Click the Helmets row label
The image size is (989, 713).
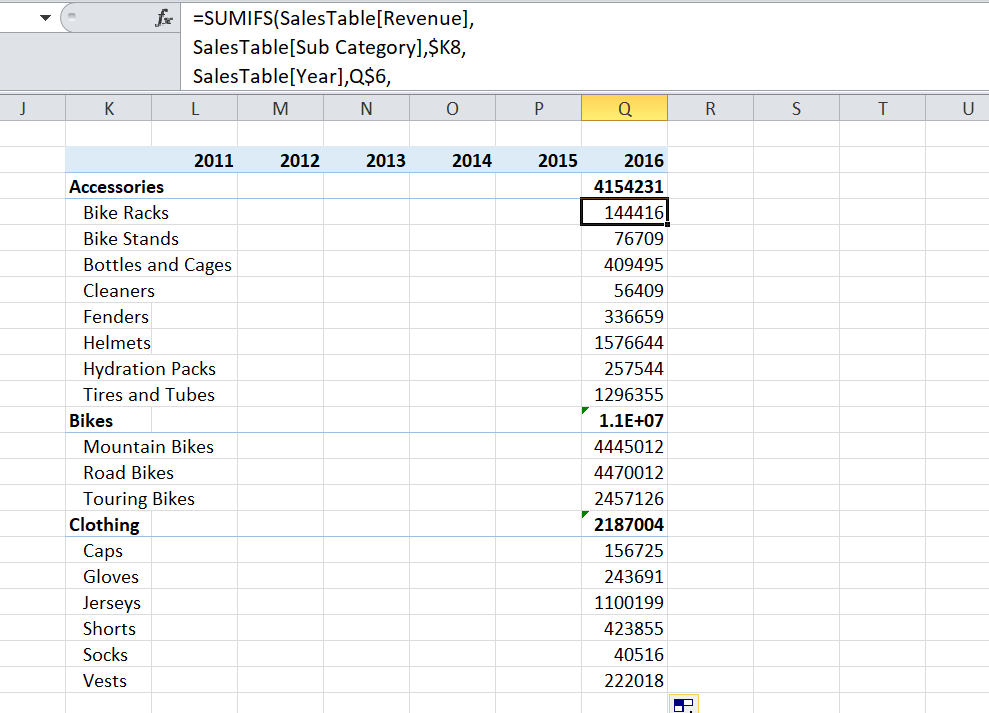coord(117,342)
